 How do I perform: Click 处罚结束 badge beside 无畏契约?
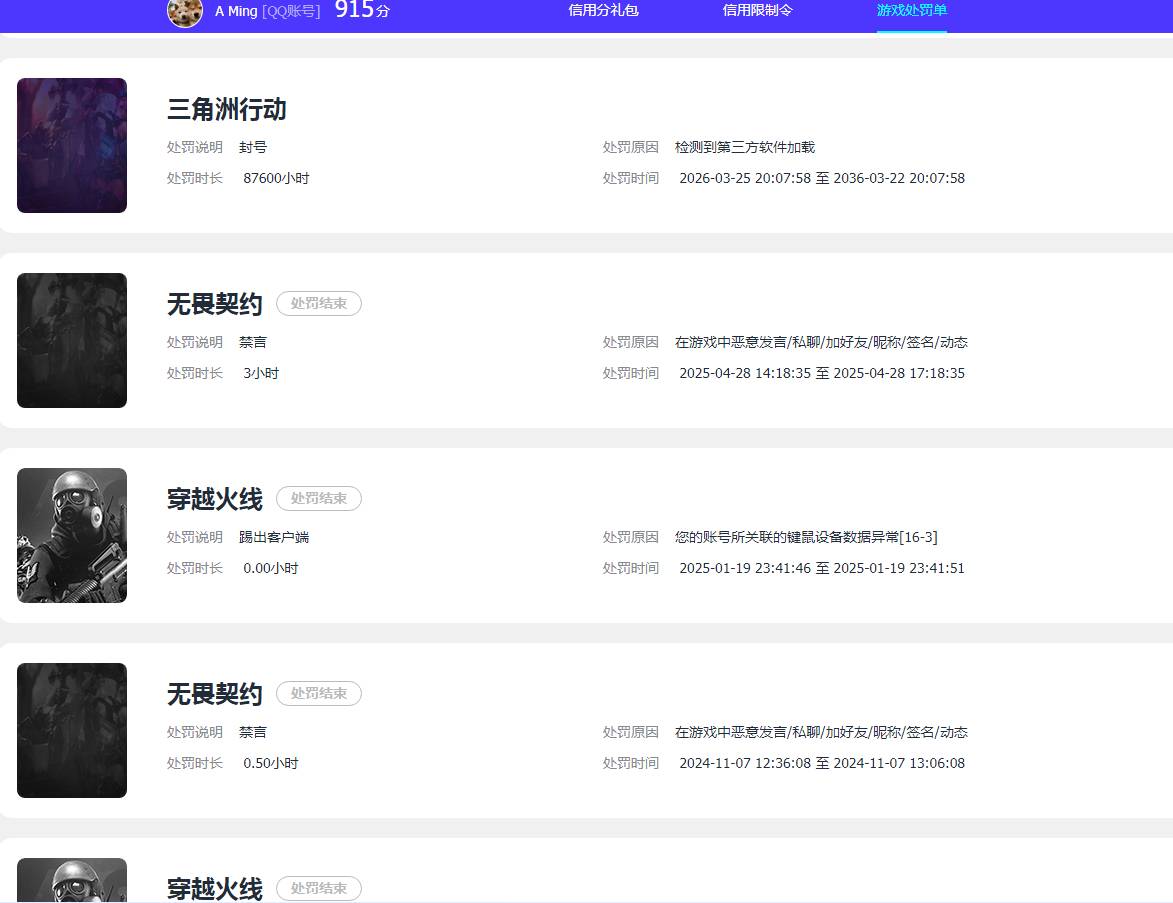click(318, 303)
